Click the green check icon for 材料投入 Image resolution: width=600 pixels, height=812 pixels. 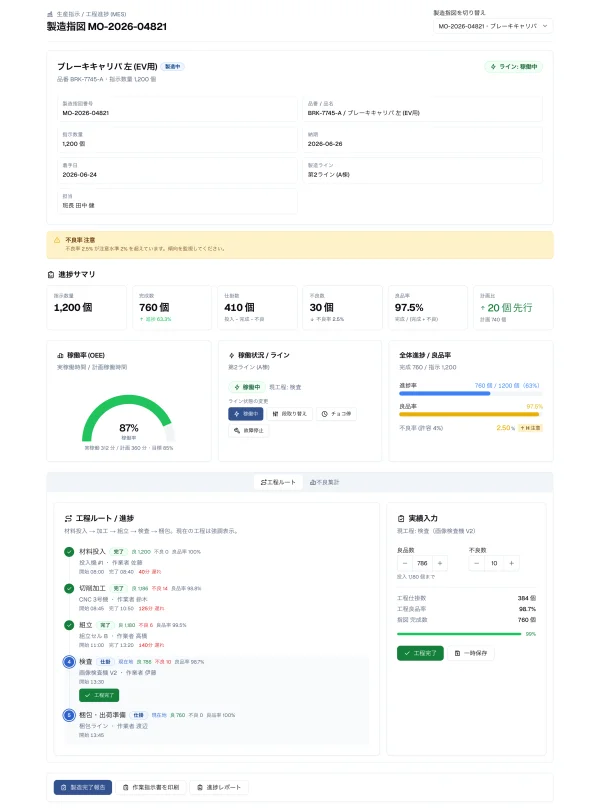click(x=69, y=552)
